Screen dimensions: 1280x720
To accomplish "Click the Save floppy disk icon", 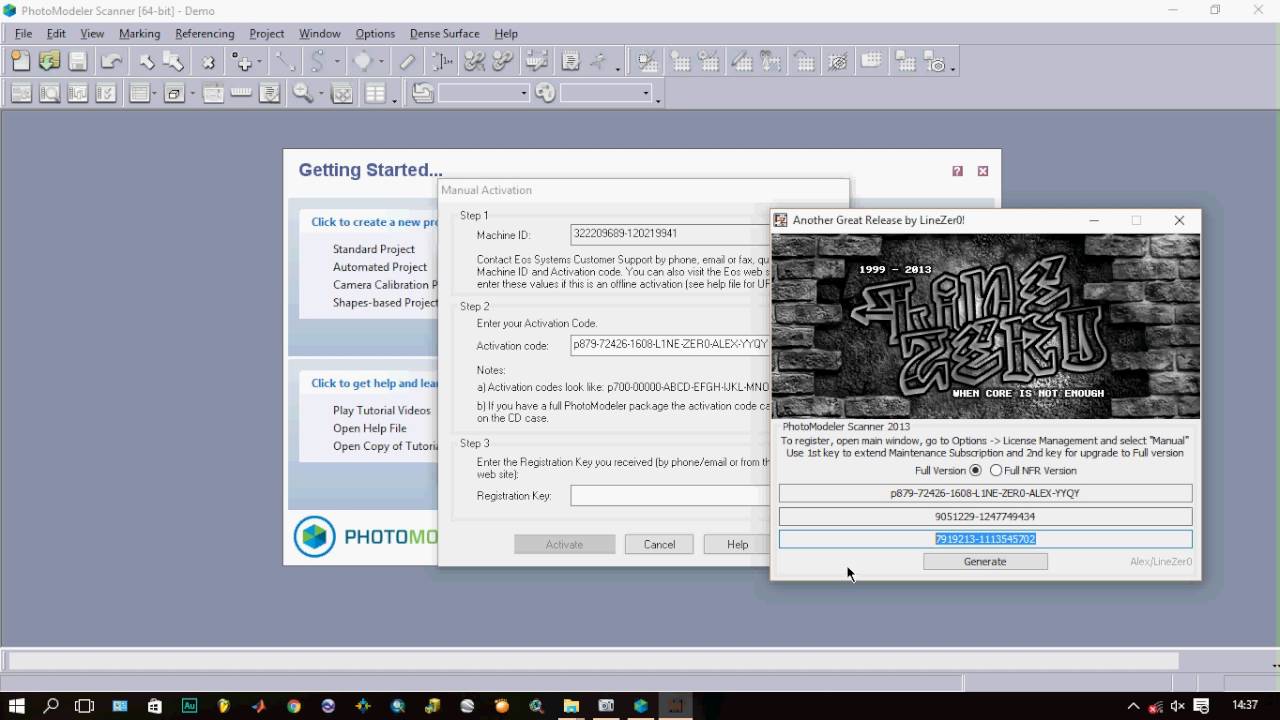I will 78,62.
